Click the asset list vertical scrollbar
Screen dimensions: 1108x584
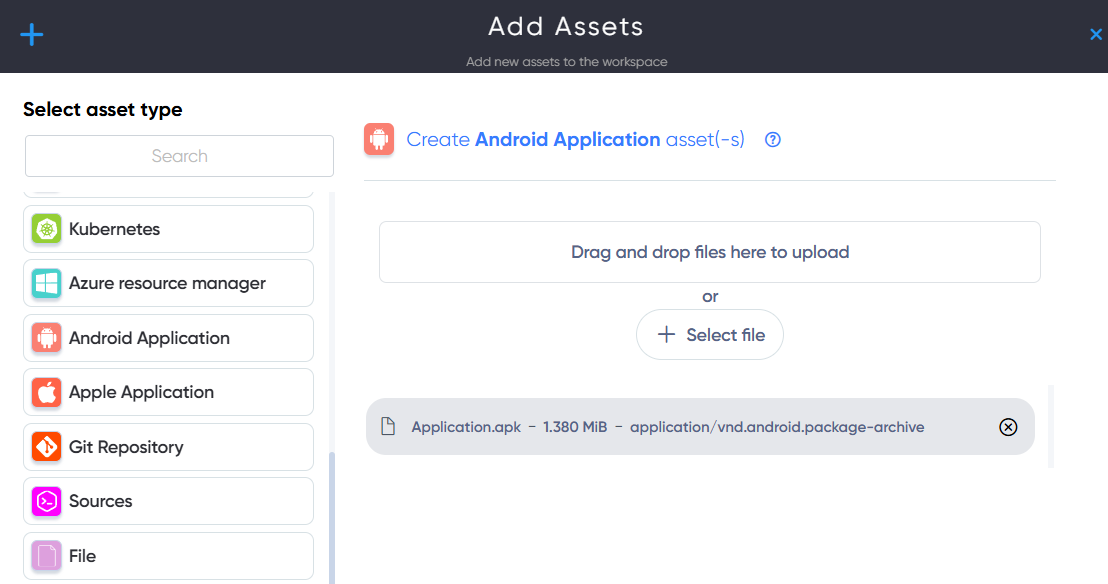(x=332, y=518)
